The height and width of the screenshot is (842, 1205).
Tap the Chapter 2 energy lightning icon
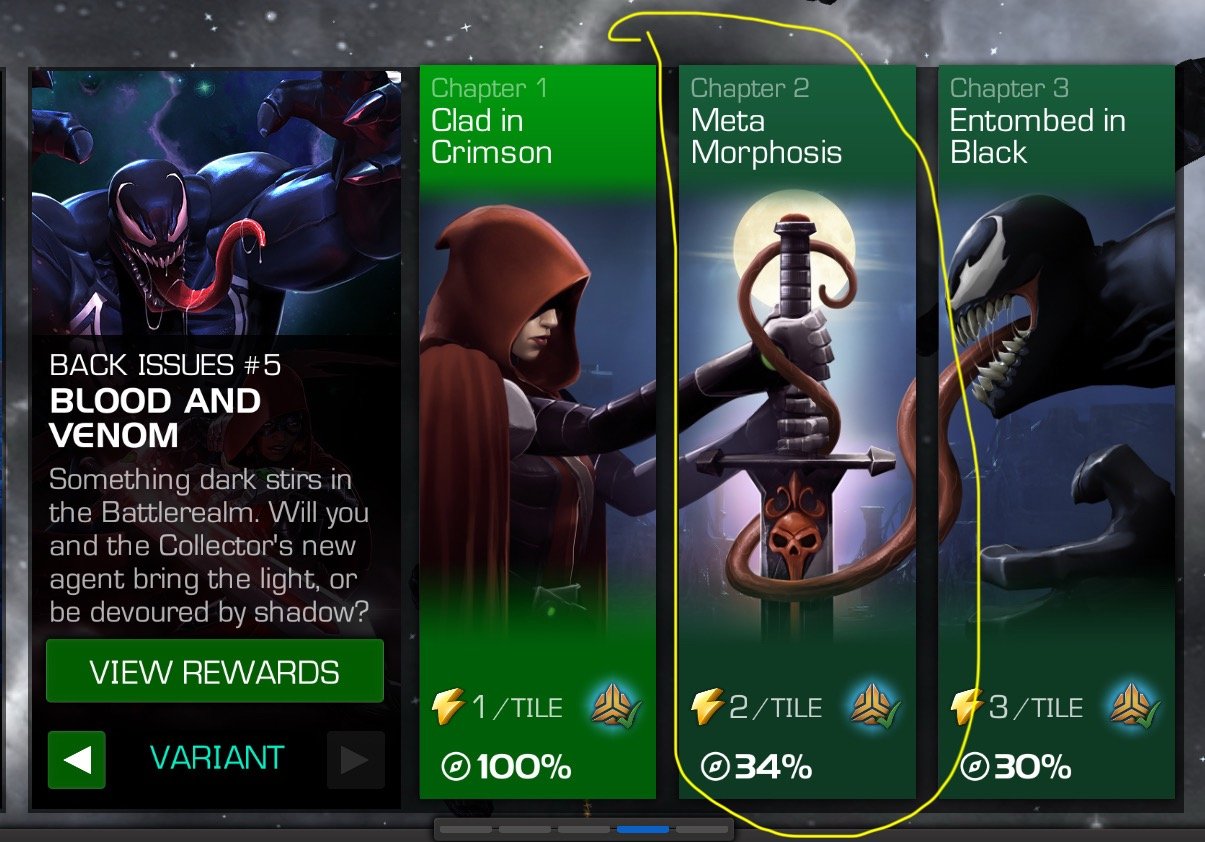708,708
